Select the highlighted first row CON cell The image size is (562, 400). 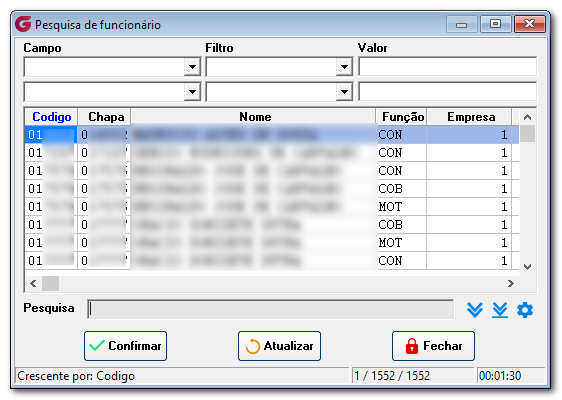coord(401,135)
